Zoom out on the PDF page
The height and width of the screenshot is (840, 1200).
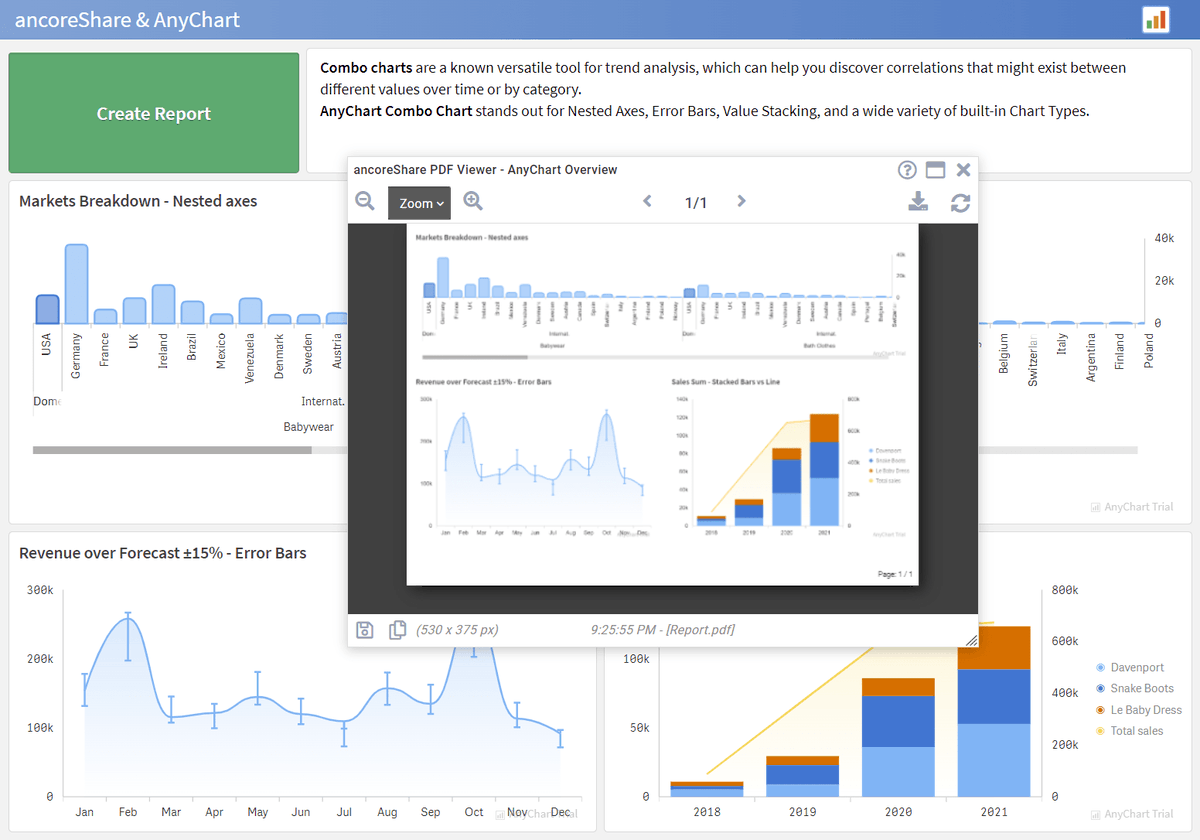tap(366, 201)
